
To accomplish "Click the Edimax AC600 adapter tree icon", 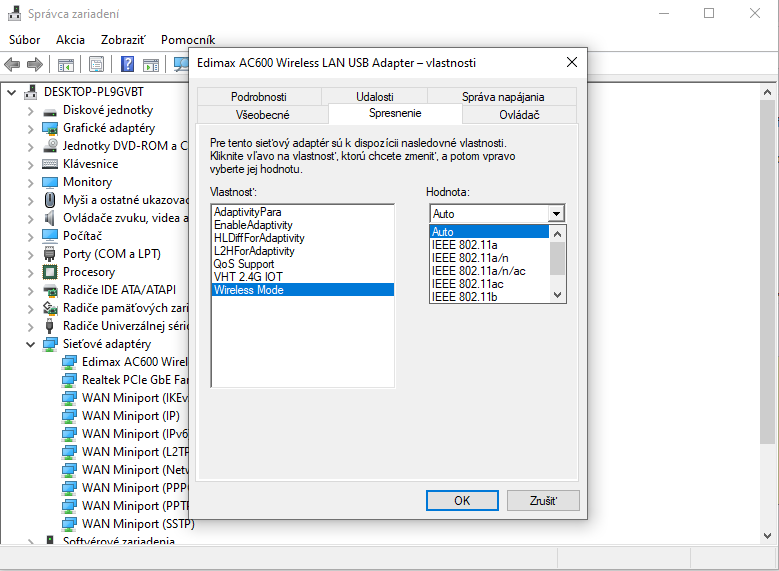I will [x=69, y=362].
